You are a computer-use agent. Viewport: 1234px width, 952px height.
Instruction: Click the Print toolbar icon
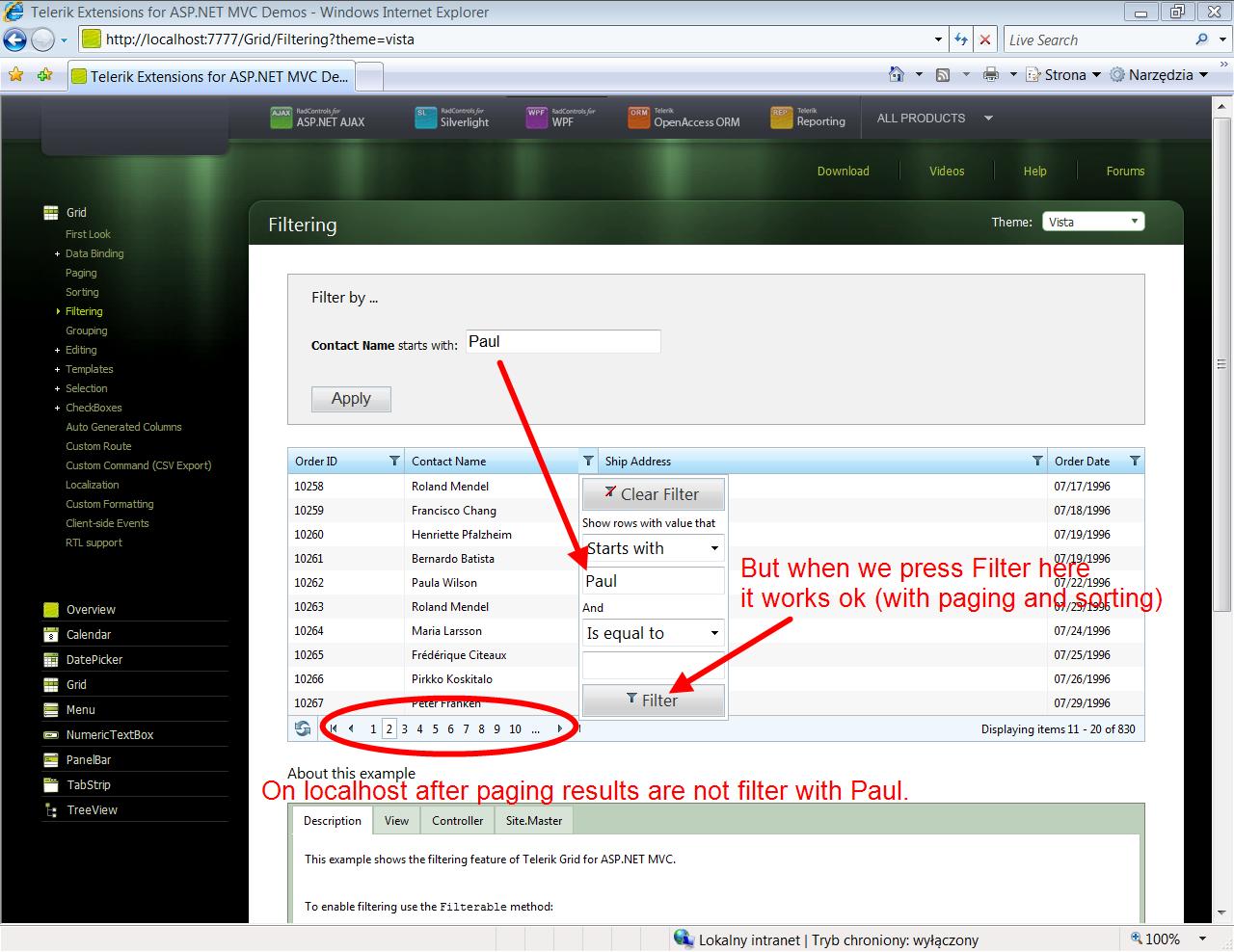(x=991, y=74)
